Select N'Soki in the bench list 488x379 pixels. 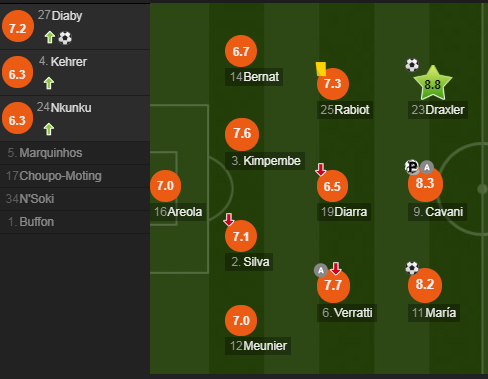point(75,199)
